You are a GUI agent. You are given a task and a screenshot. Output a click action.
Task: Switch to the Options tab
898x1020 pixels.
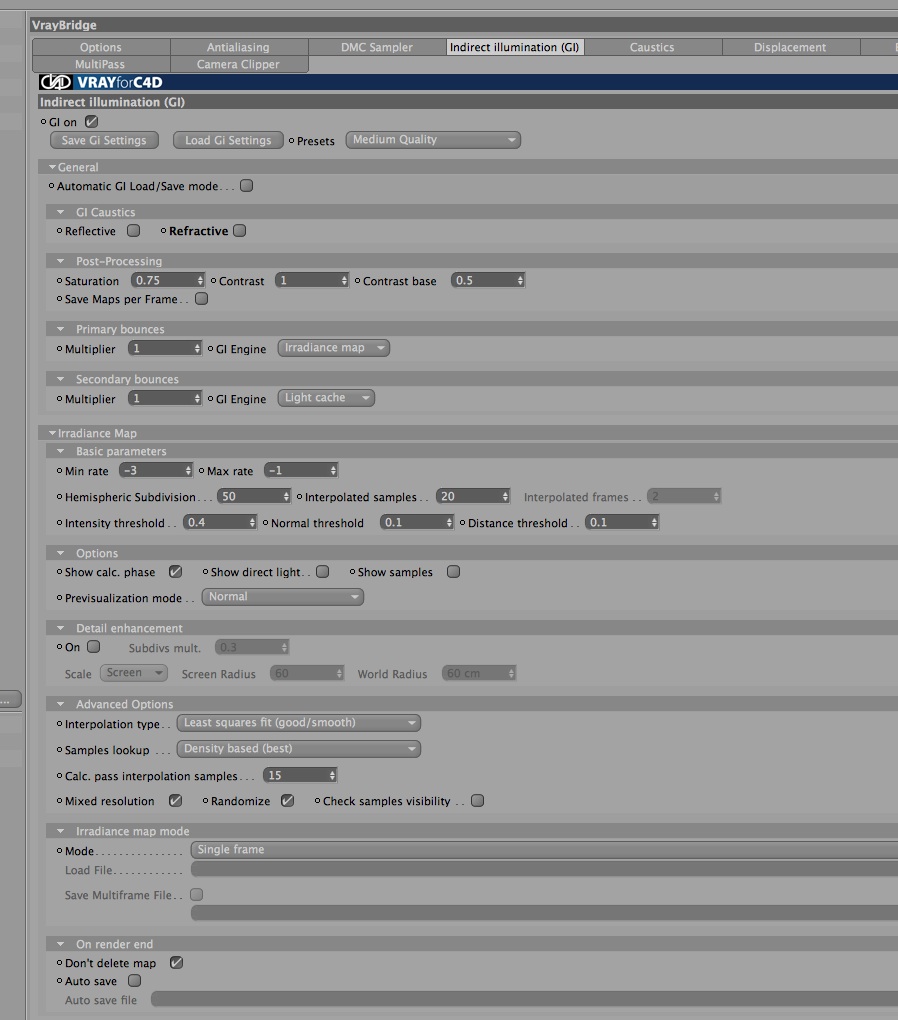(x=101, y=47)
